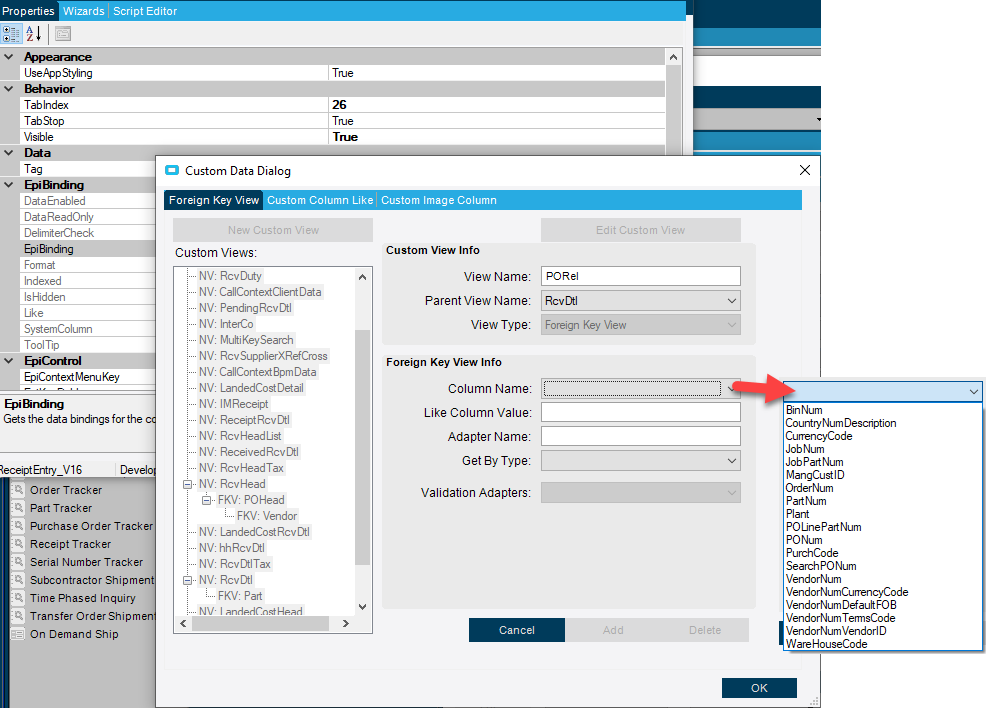Open the Custom Column Like tab
The height and width of the screenshot is (708, 986).
tap(320, 200)
